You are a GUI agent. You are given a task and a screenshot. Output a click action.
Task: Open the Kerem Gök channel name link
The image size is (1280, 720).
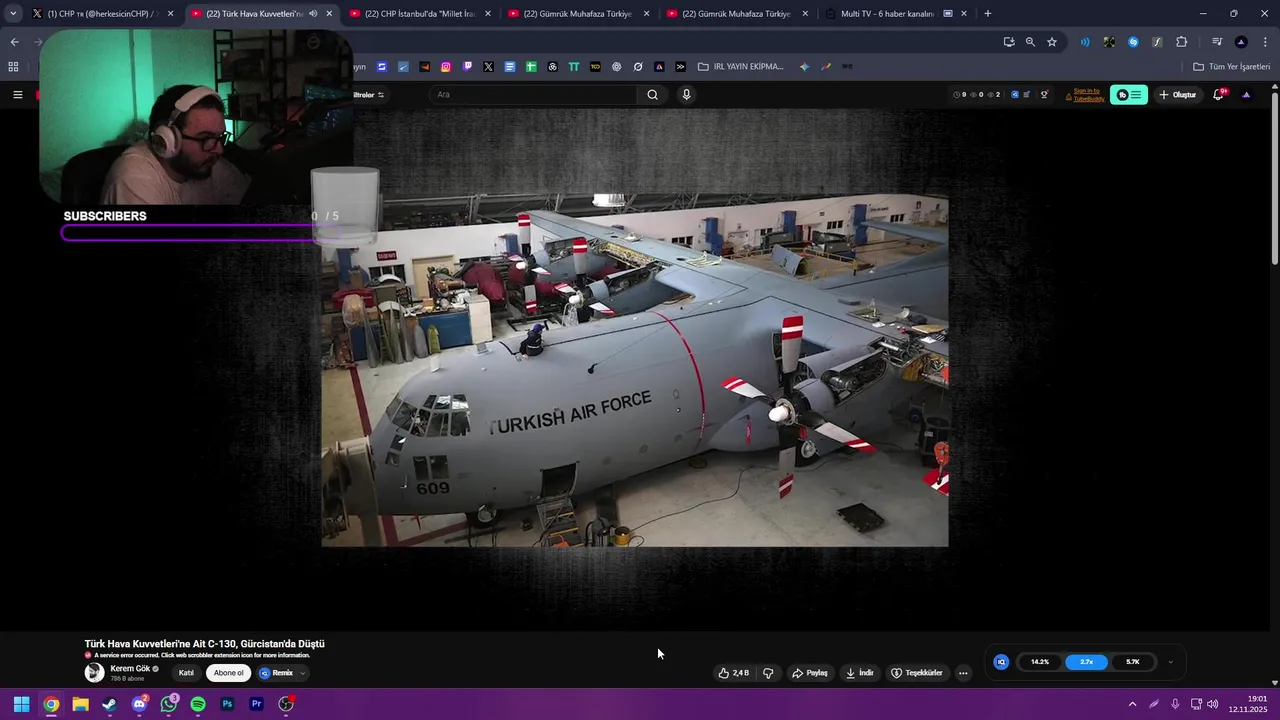[130, 668]
